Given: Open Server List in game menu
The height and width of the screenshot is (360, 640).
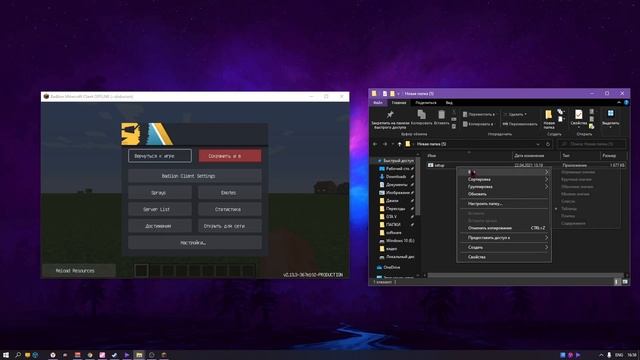Looking at the screenshot, I should point(160,209).
